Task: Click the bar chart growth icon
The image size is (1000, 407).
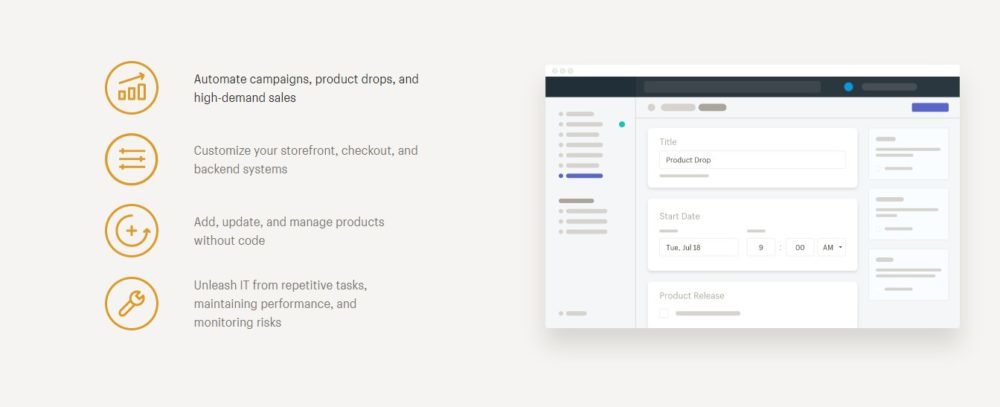Action: click(131, 87)
